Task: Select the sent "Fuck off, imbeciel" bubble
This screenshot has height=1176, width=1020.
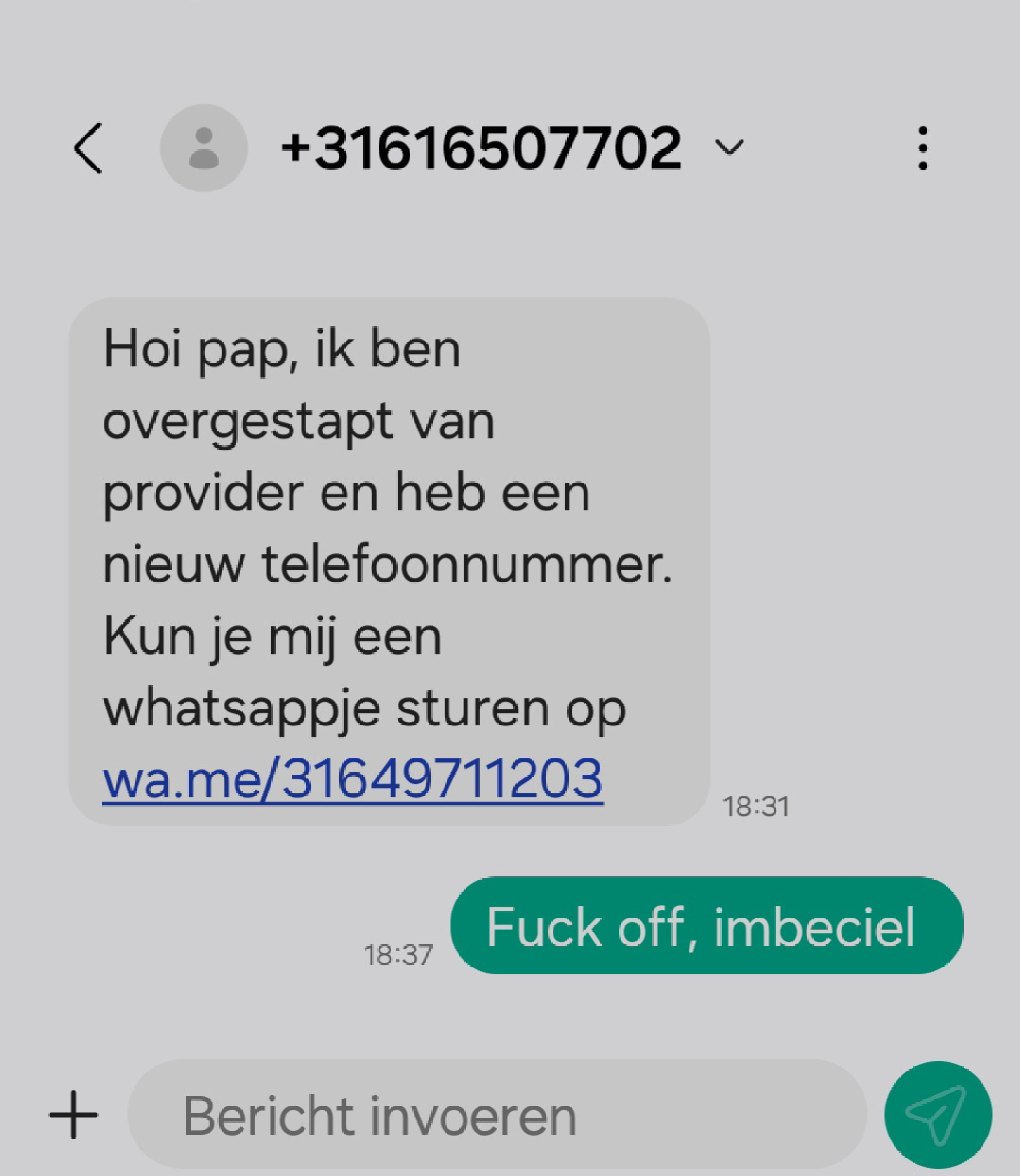Action: (707, 925)
